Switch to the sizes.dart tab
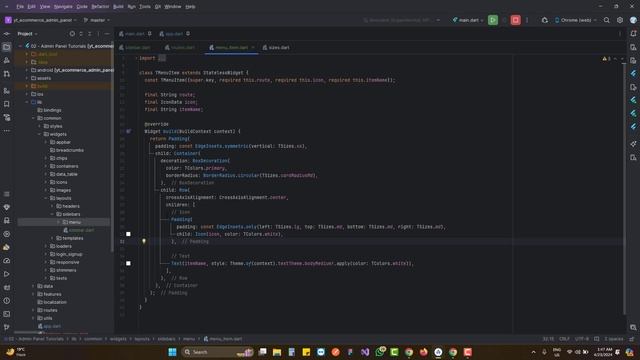This screenshot has width=640, height=360. (276, 47)
